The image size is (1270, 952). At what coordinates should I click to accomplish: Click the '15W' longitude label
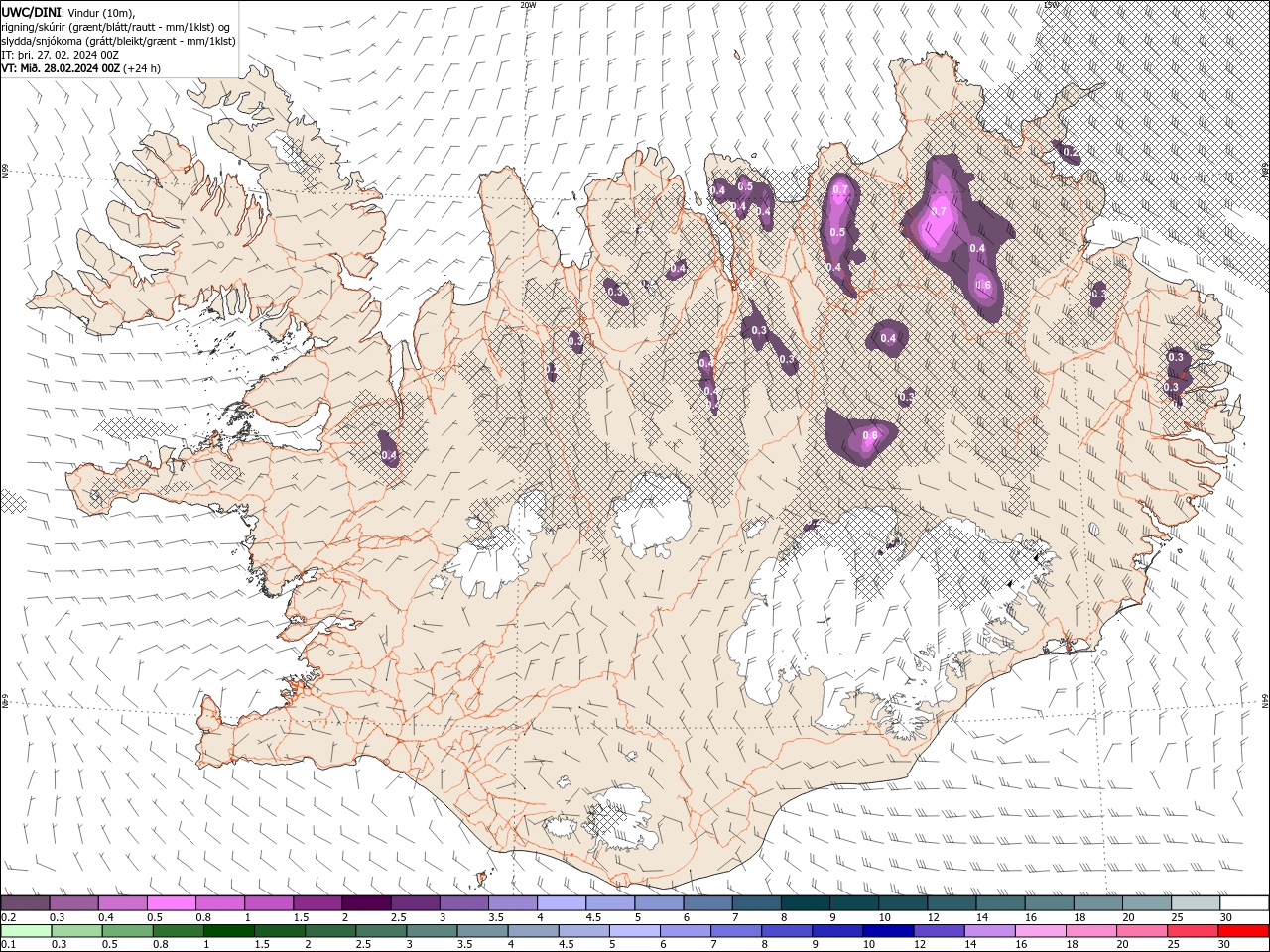[1051, 5]
